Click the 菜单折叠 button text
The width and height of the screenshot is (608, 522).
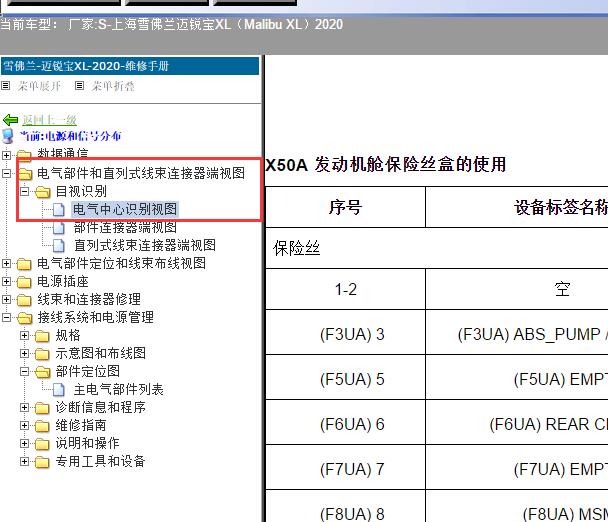(113, 86)
